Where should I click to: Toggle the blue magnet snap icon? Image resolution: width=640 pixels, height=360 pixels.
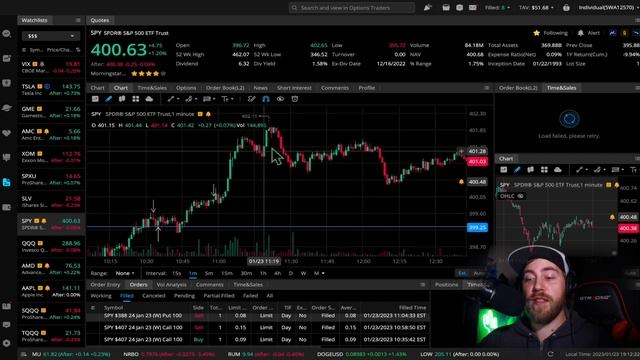pyautogui.click(x=266, y=99)
